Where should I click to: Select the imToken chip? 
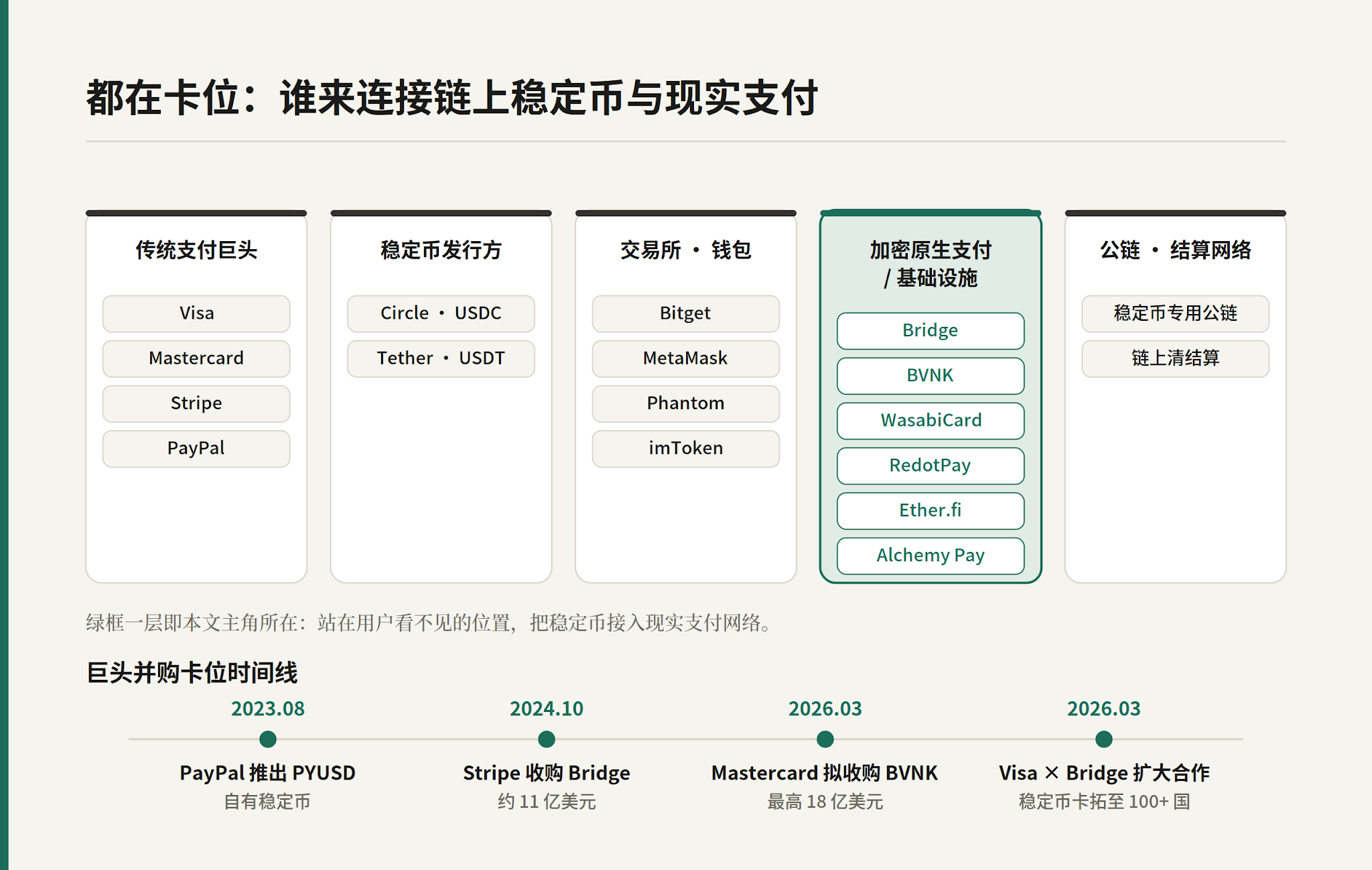tap(685, 448)
